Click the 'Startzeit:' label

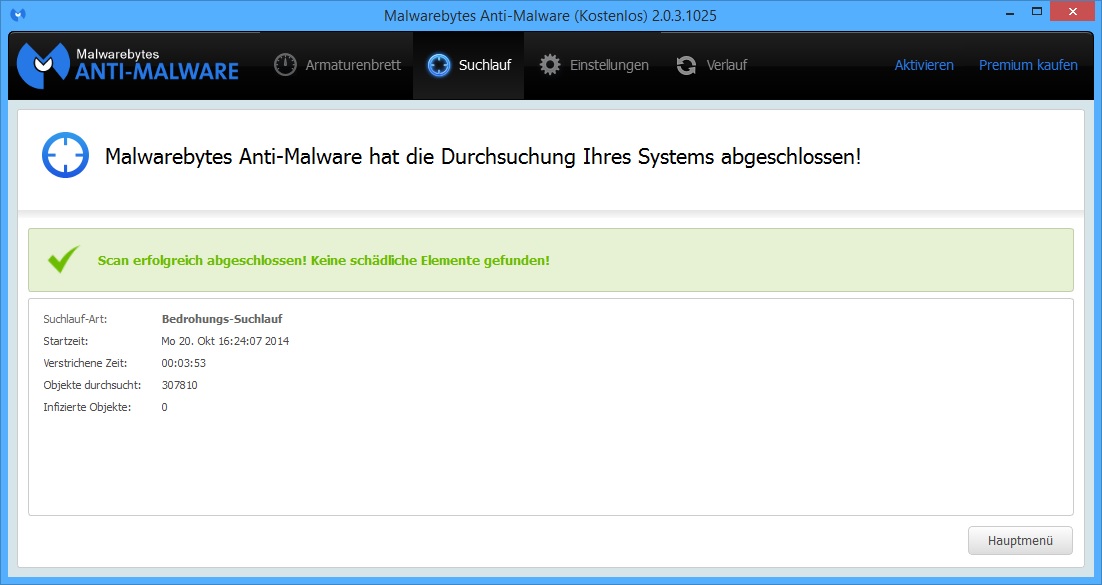click(65, 341)
